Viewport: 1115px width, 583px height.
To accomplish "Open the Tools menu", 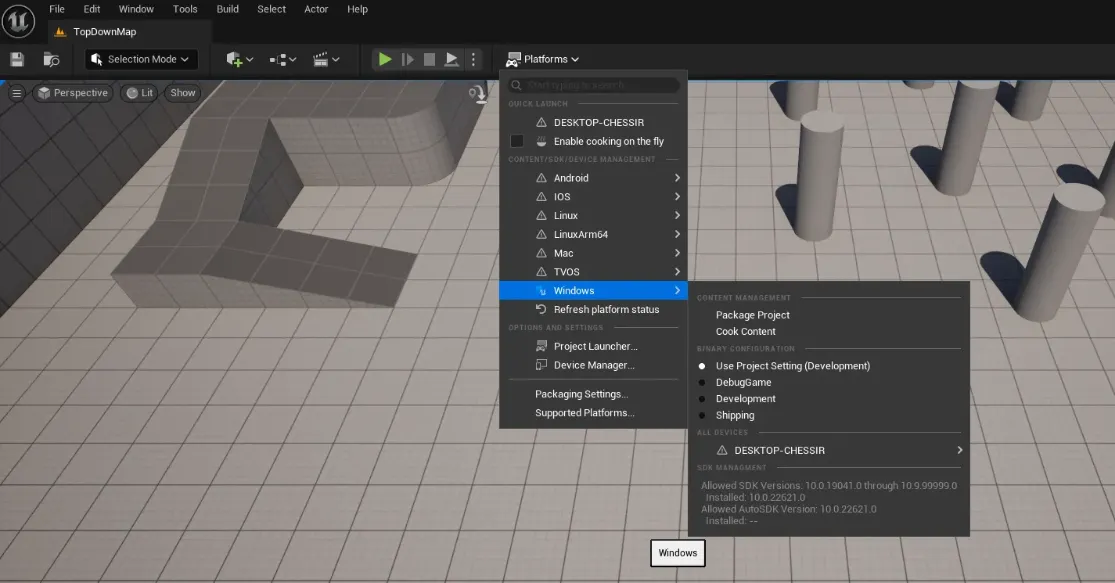I will pos(185,9).
